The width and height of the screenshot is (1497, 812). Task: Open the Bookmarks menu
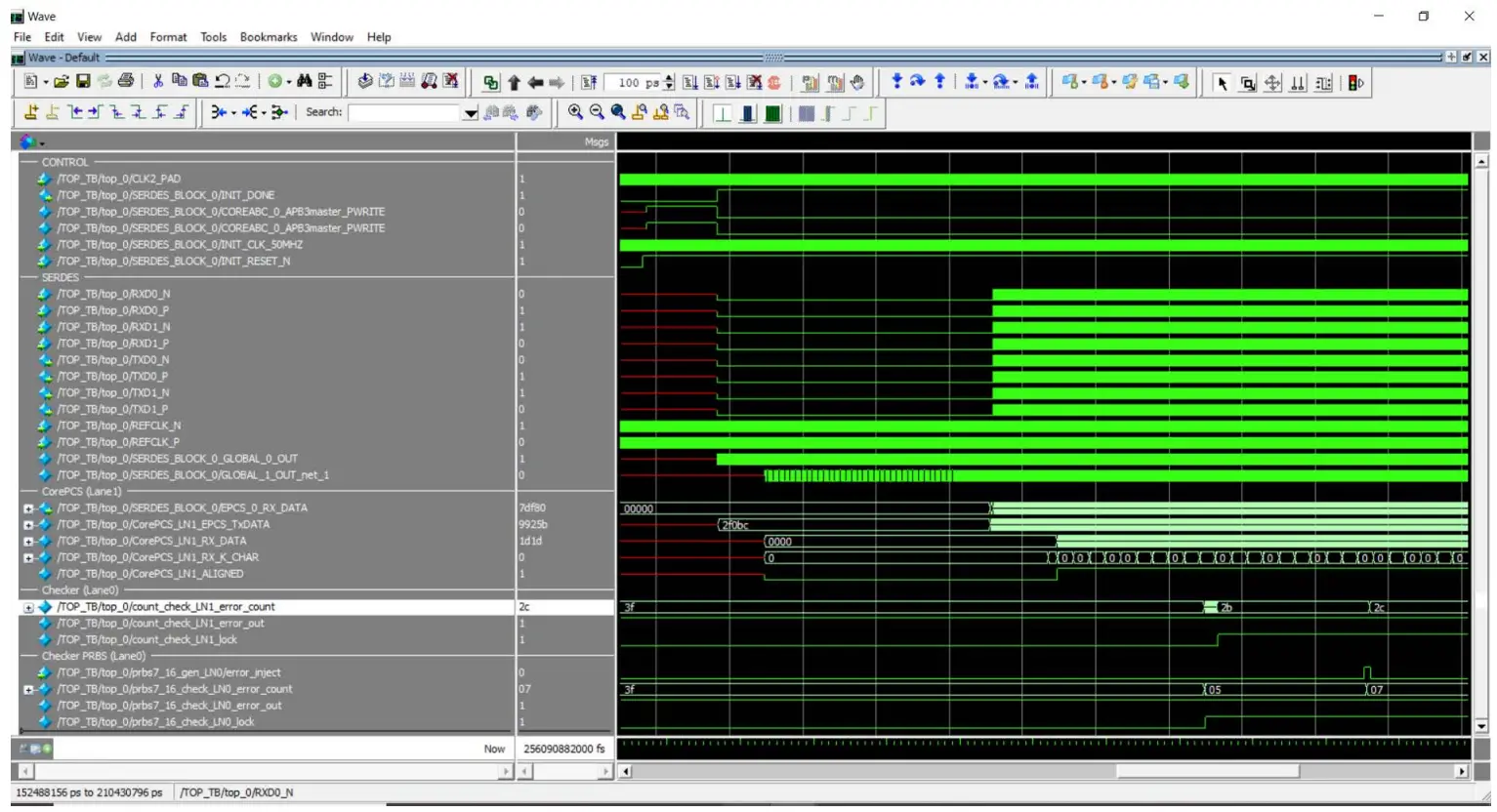[269, 37]
